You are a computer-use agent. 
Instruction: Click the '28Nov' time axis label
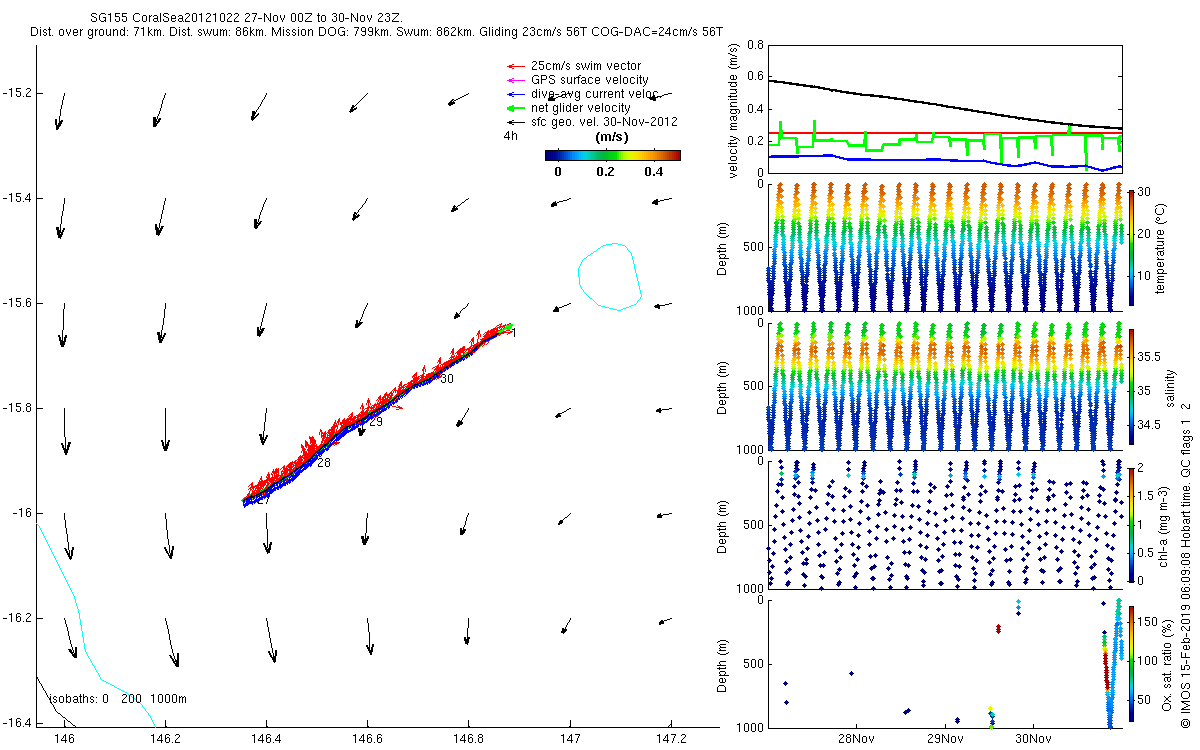856,739
